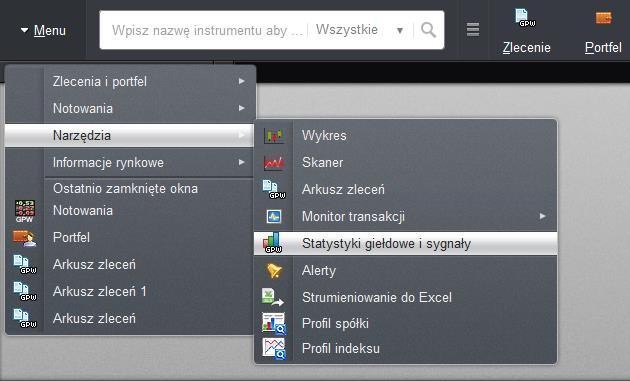
Task: Open the hamburger lines icon
Action: point(473,30)
